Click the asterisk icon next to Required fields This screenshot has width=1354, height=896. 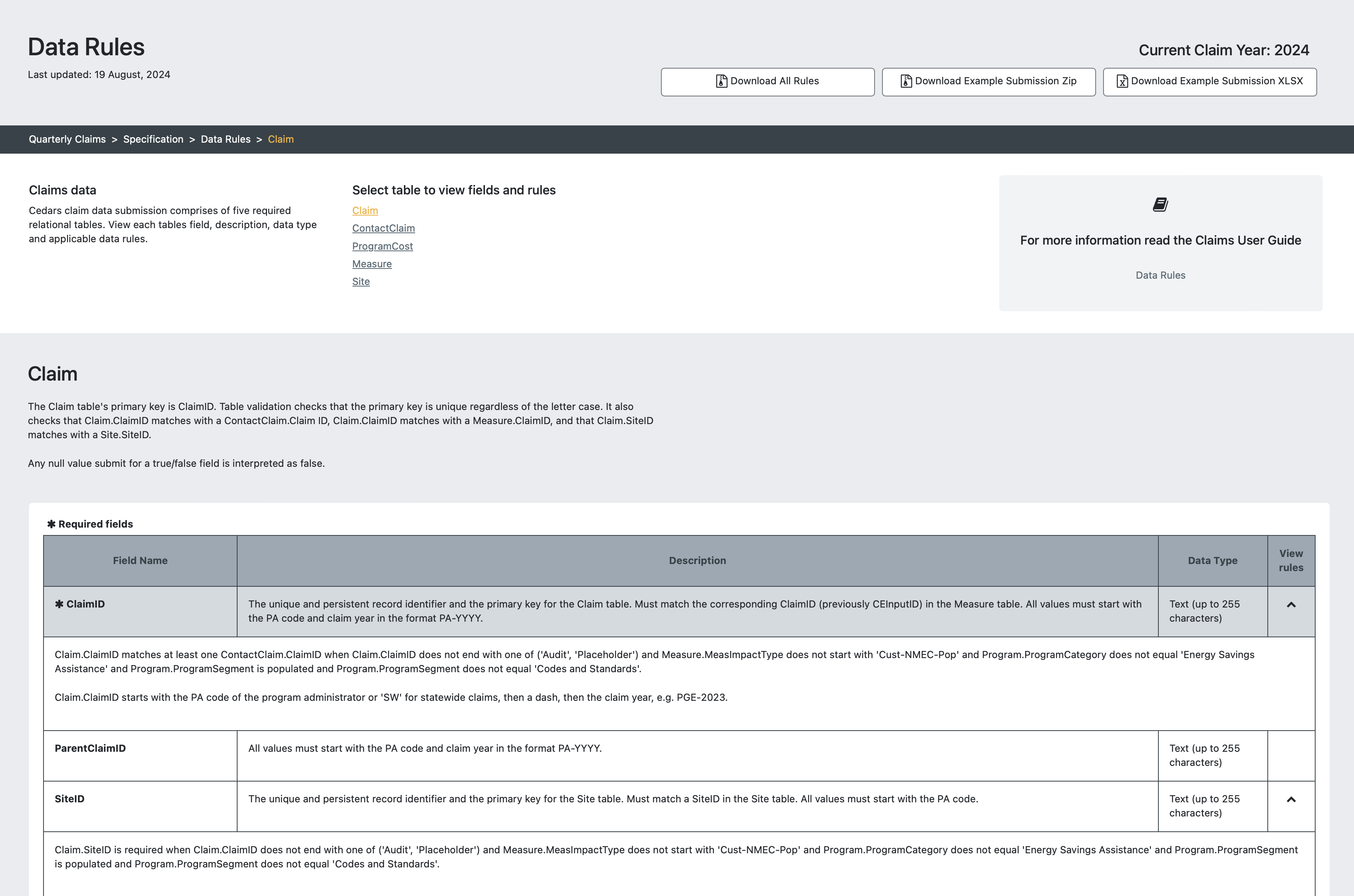51,524
